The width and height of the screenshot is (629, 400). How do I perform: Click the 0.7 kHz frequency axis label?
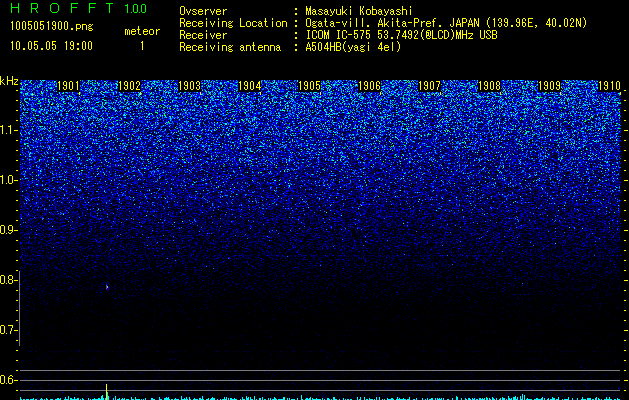pyautogui.click(x=8, y=330)
